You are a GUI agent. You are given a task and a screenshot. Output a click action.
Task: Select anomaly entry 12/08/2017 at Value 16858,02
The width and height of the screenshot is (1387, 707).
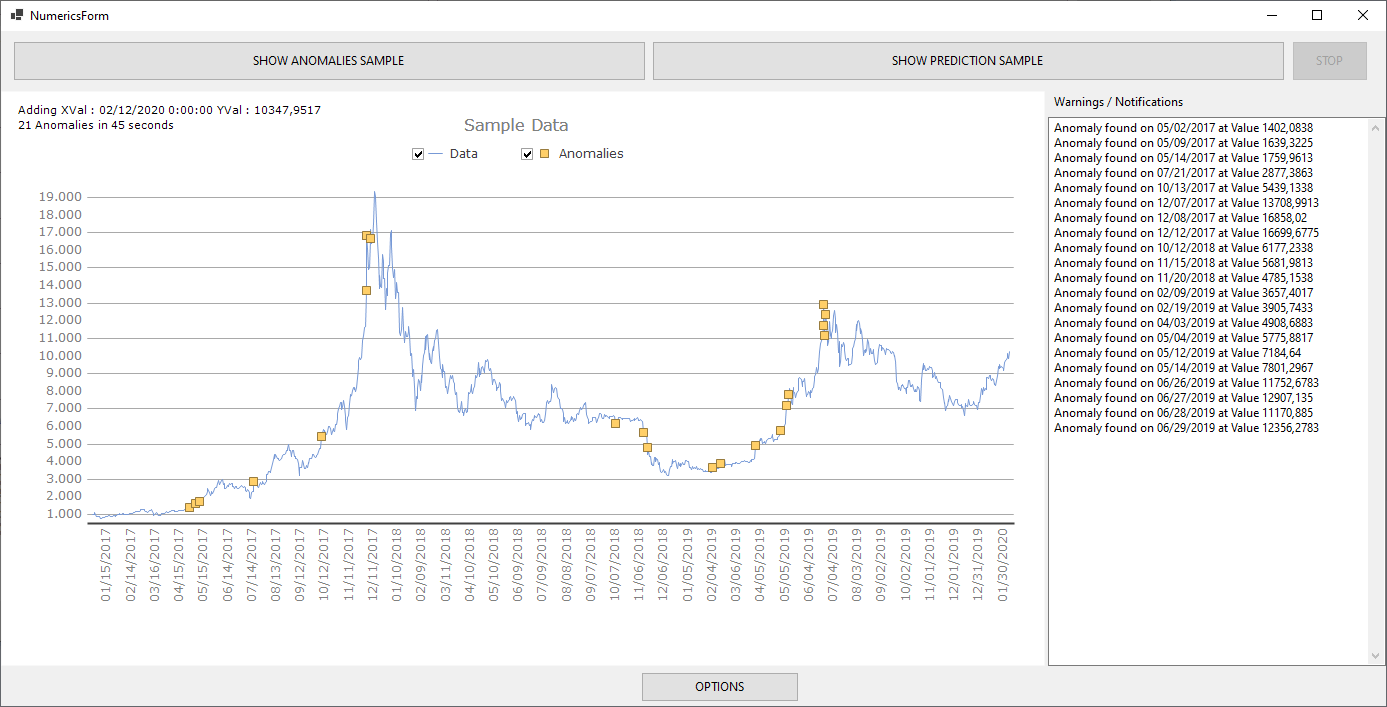pos(1180,218)
